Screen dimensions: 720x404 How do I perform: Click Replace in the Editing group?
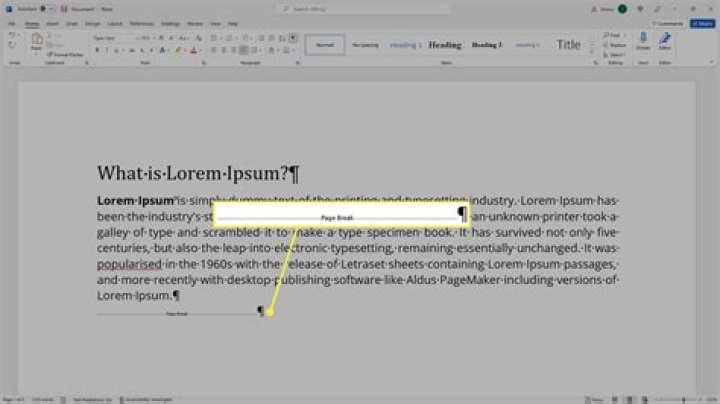[x=614, y=45]
